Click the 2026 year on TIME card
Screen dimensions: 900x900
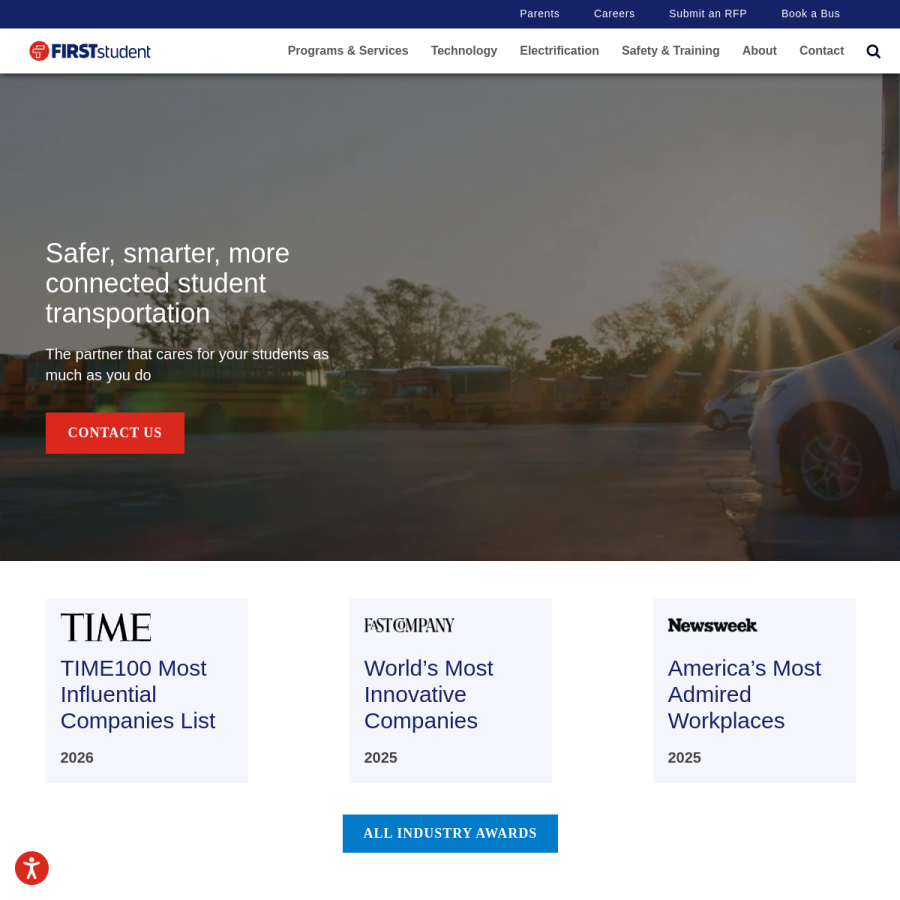click(77, 758)
